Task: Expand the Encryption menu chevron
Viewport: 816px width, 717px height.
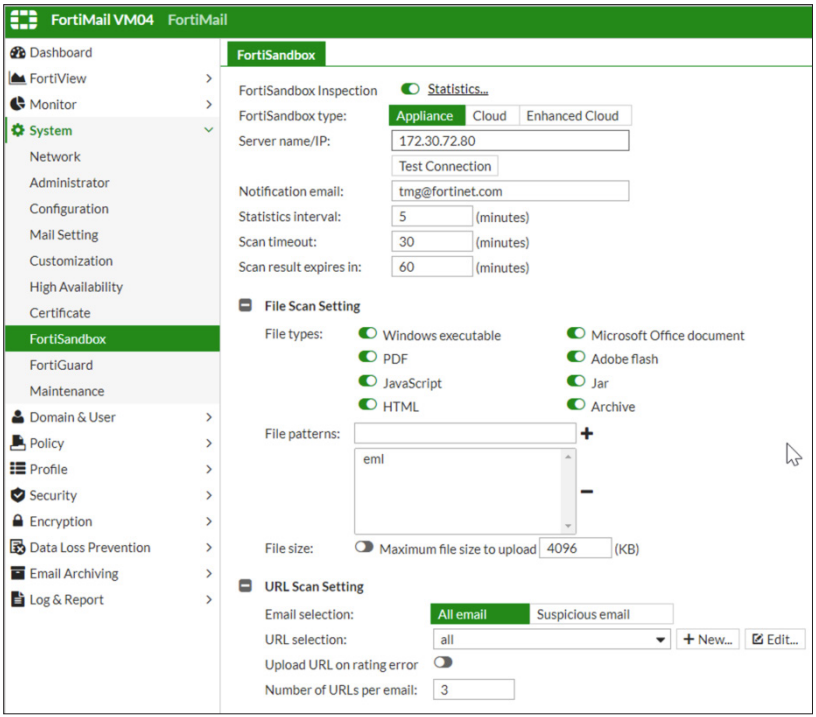Action: coord(209,521)
